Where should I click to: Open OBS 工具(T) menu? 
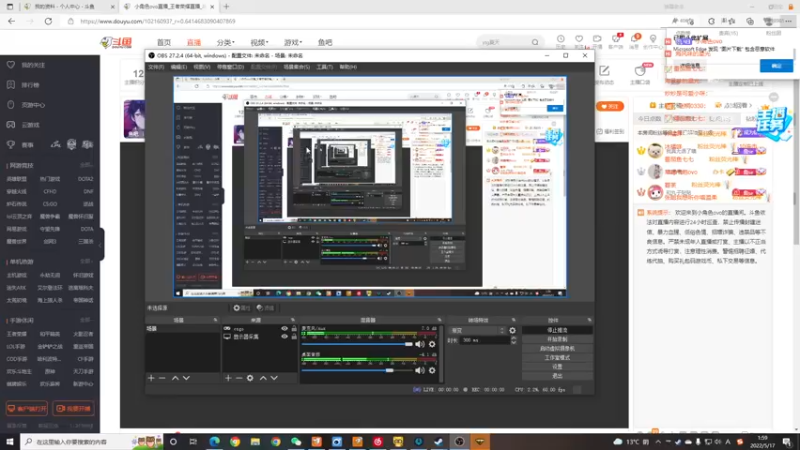point(324,67)
